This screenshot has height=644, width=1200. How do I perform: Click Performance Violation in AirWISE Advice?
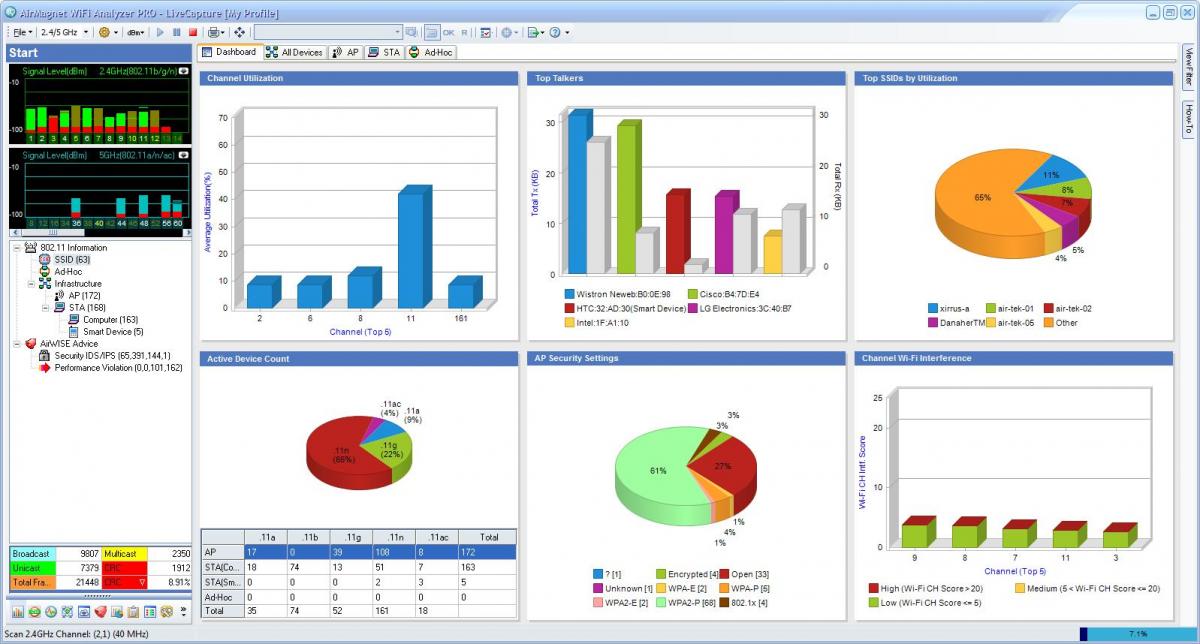click(x=118, y=368)
